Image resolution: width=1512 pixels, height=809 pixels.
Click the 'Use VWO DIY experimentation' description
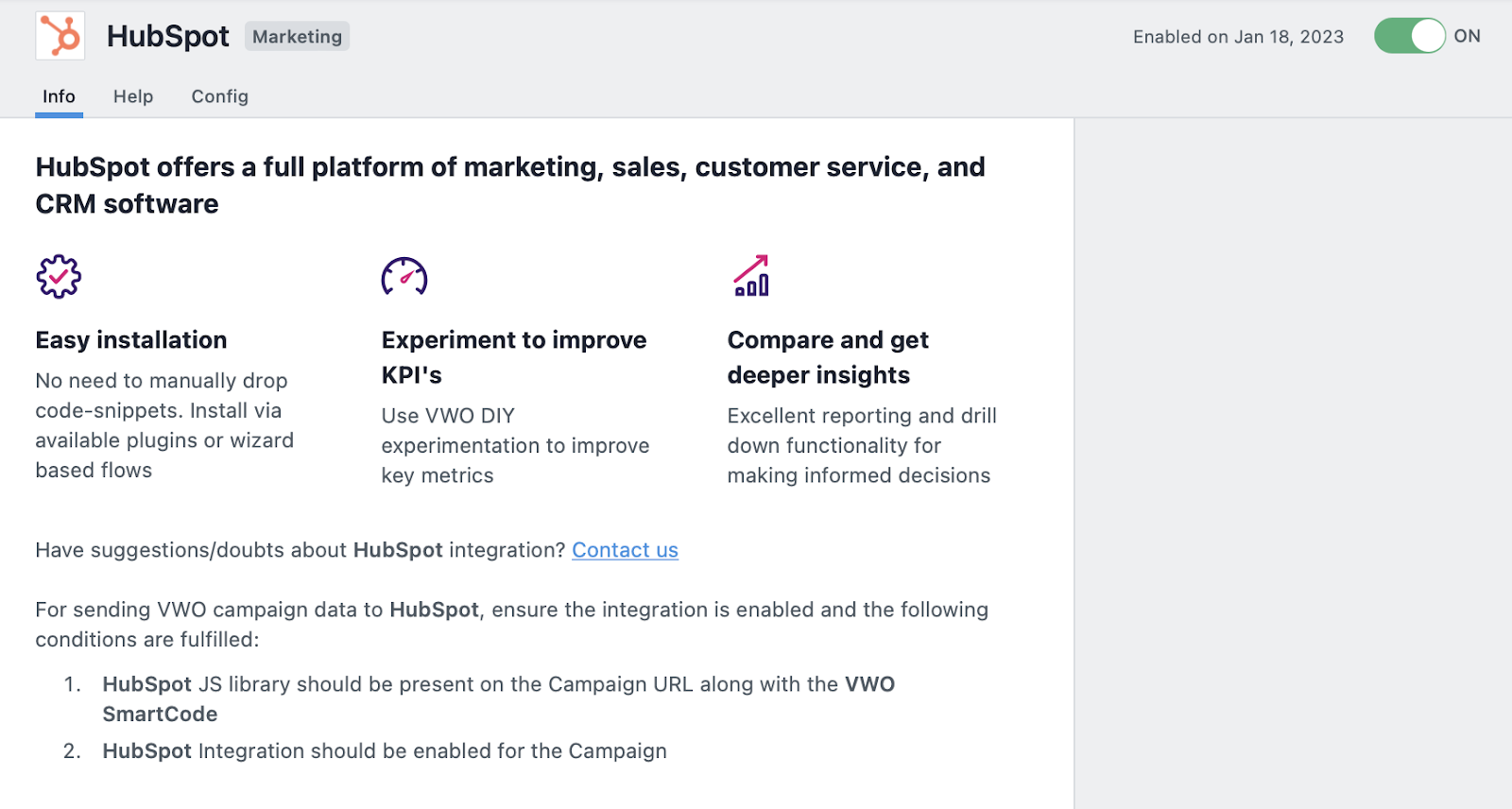[x=515, y=445]
